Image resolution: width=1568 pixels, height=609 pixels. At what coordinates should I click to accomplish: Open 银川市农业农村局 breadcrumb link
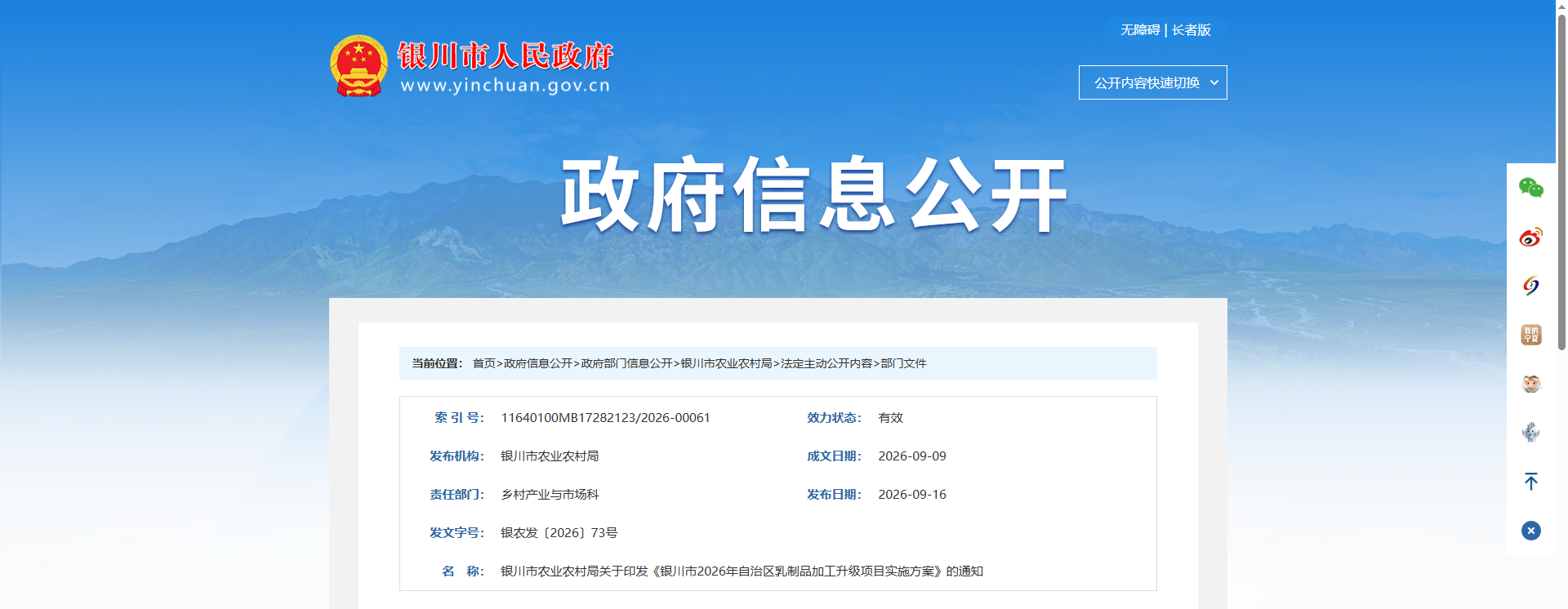click(x=727, y=363)
